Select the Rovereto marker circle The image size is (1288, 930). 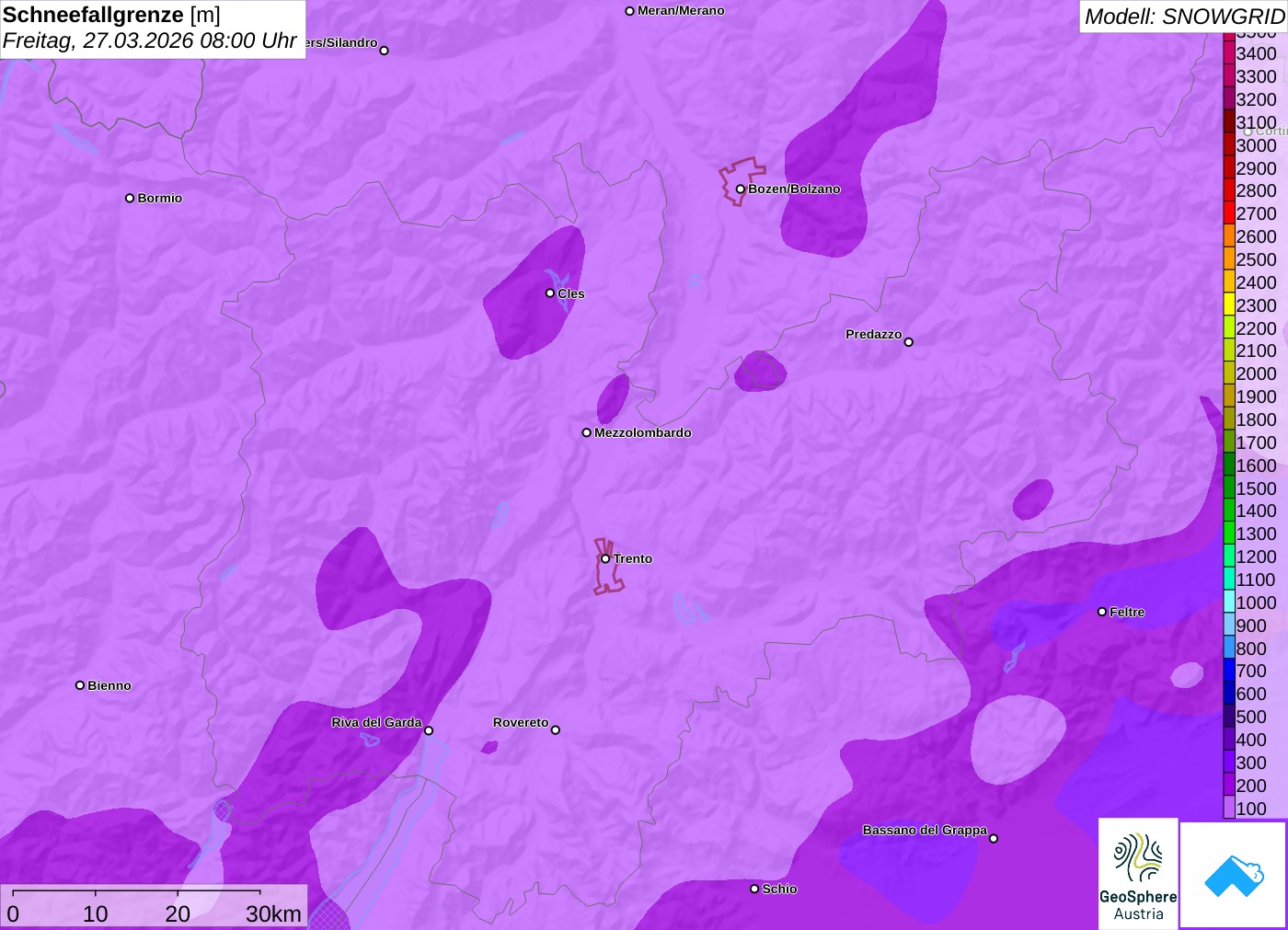(556, 730)
